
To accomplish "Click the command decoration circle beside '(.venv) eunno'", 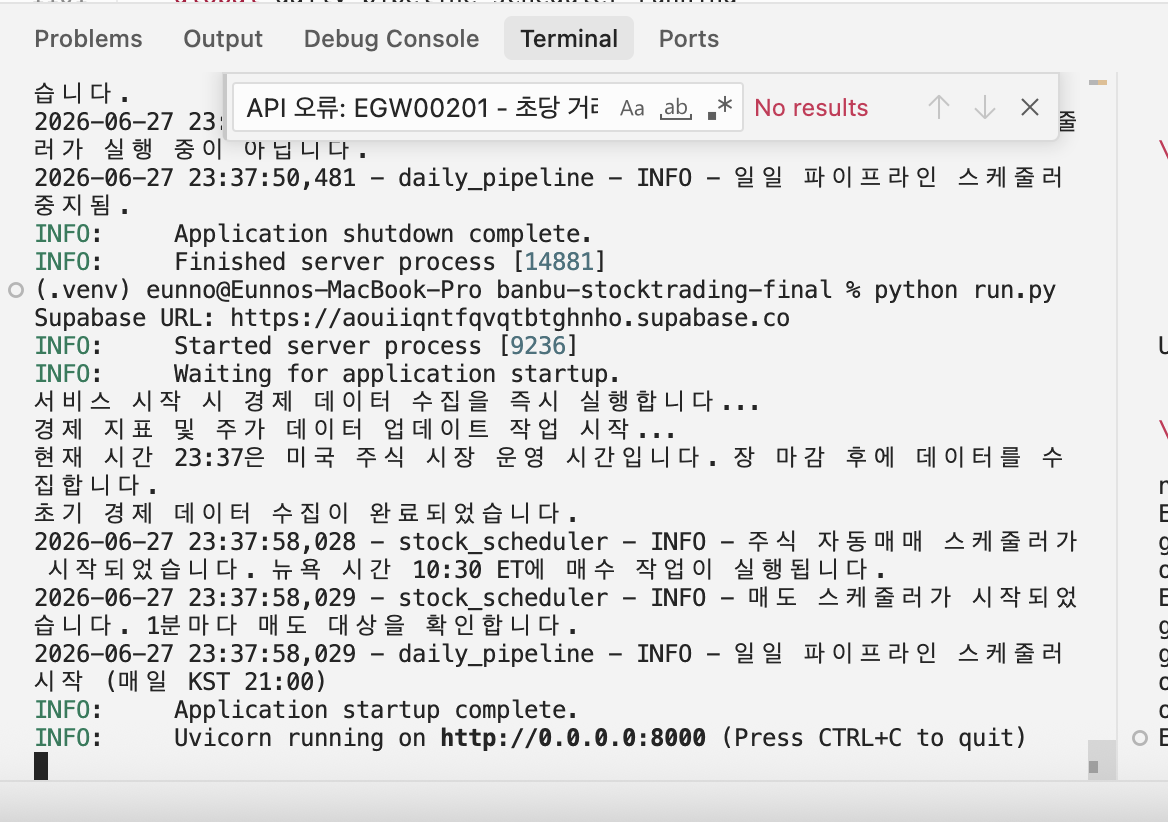I will [16, 290].
